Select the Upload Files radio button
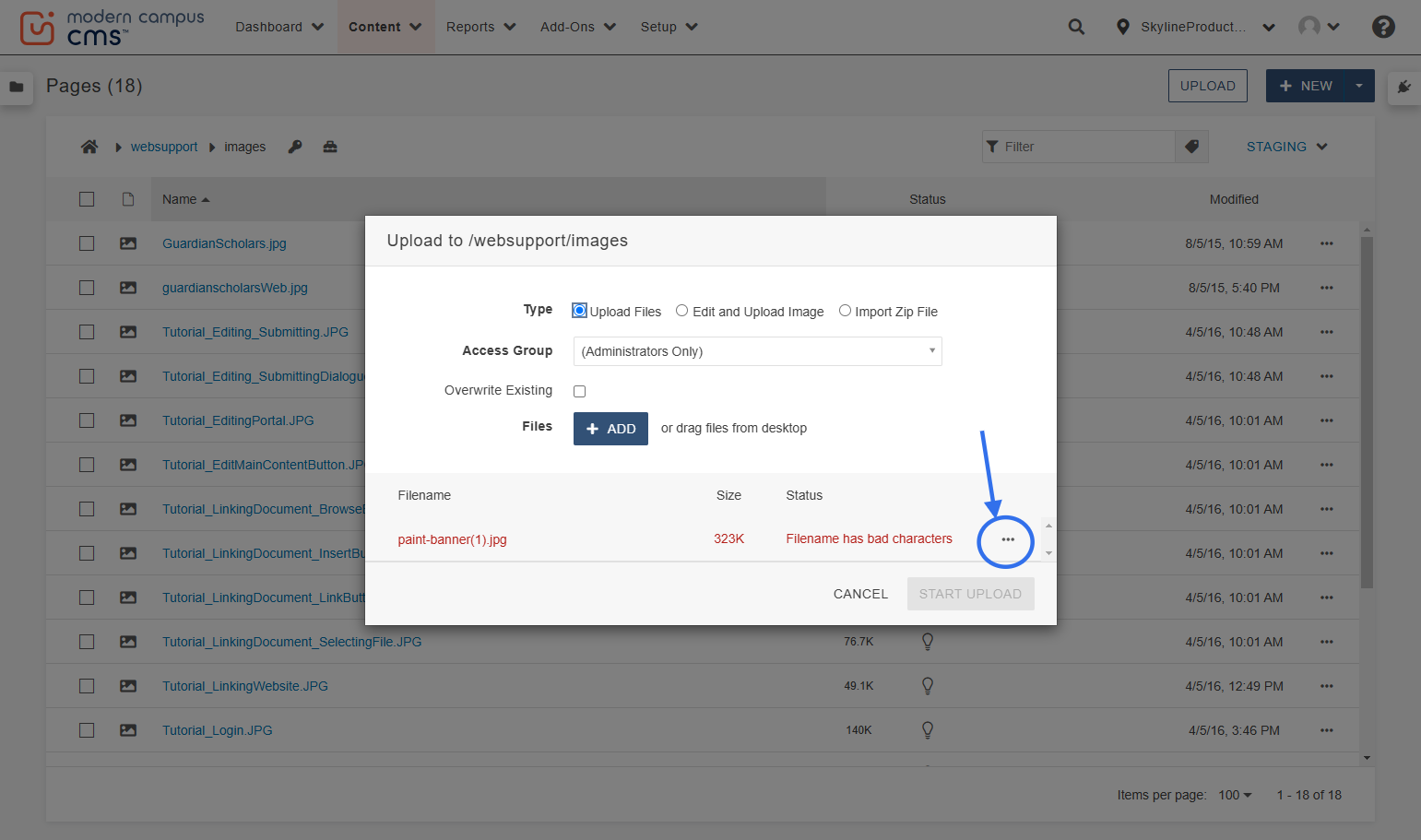This screenshot has width=1421, height=840. (579, 311)
